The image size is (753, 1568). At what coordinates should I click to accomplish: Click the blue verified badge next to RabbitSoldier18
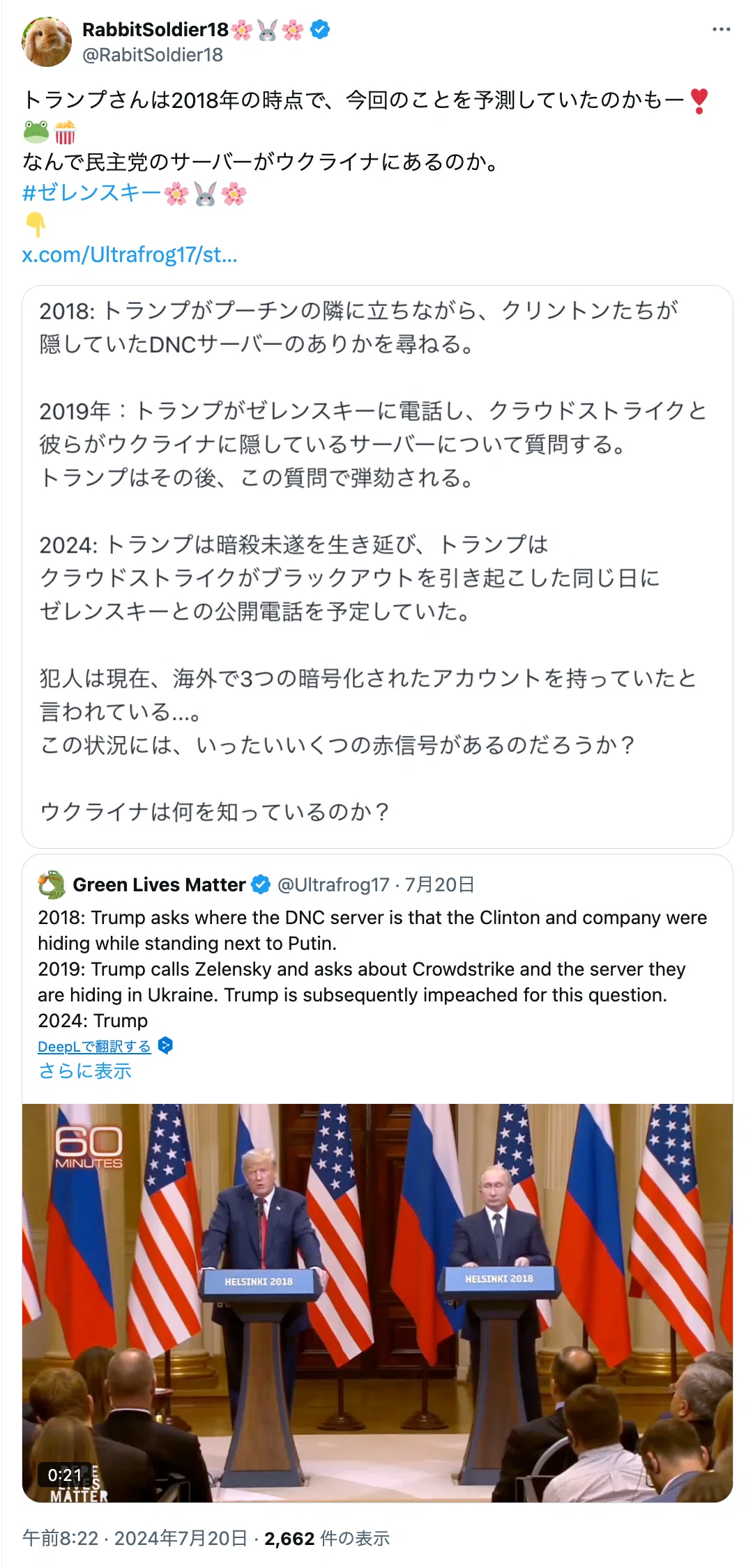pos(320,29)
